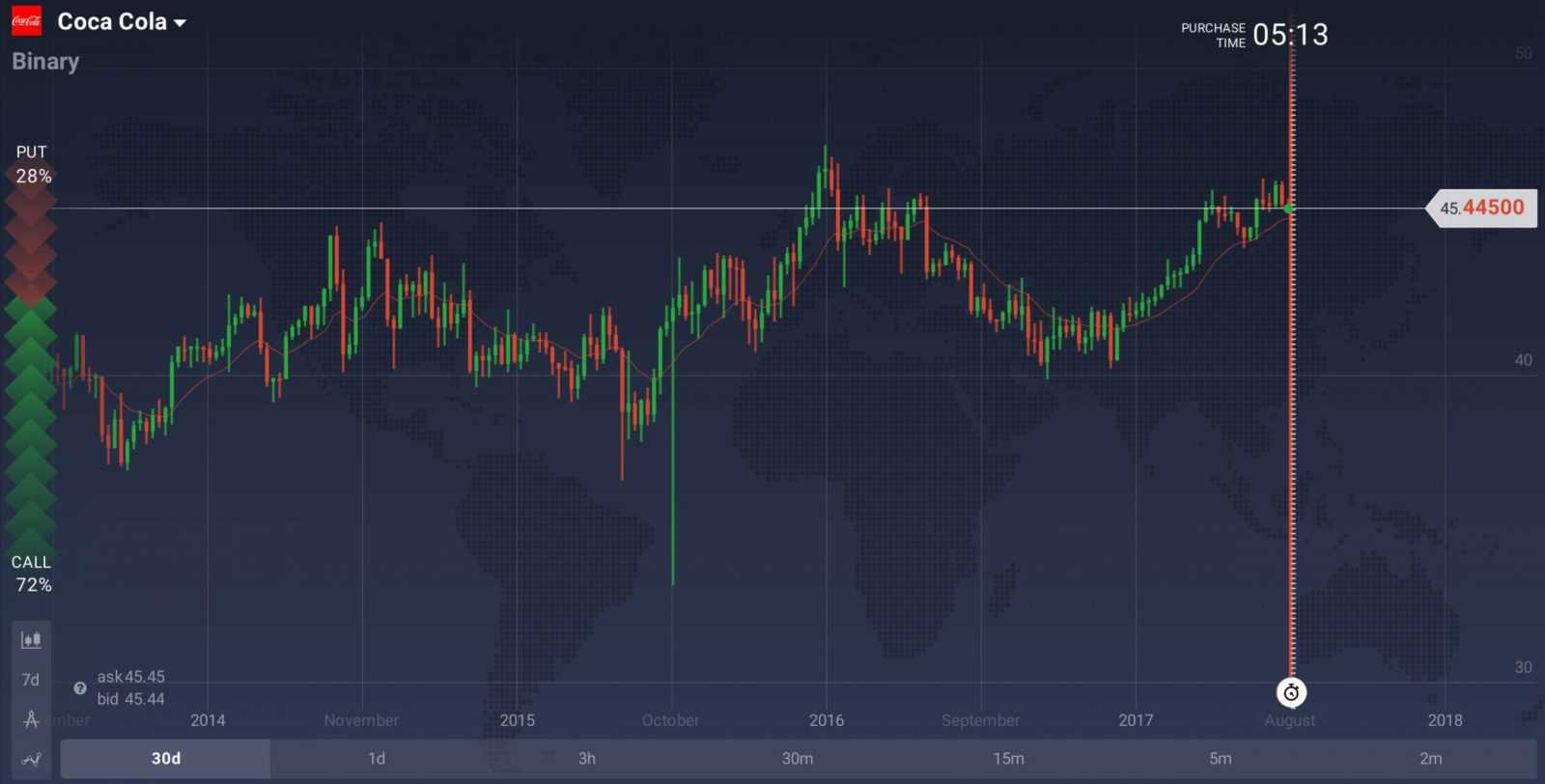1545x784 pixels.
Task: Select the 30d timeframe tab
Action: tap(165, 759)
